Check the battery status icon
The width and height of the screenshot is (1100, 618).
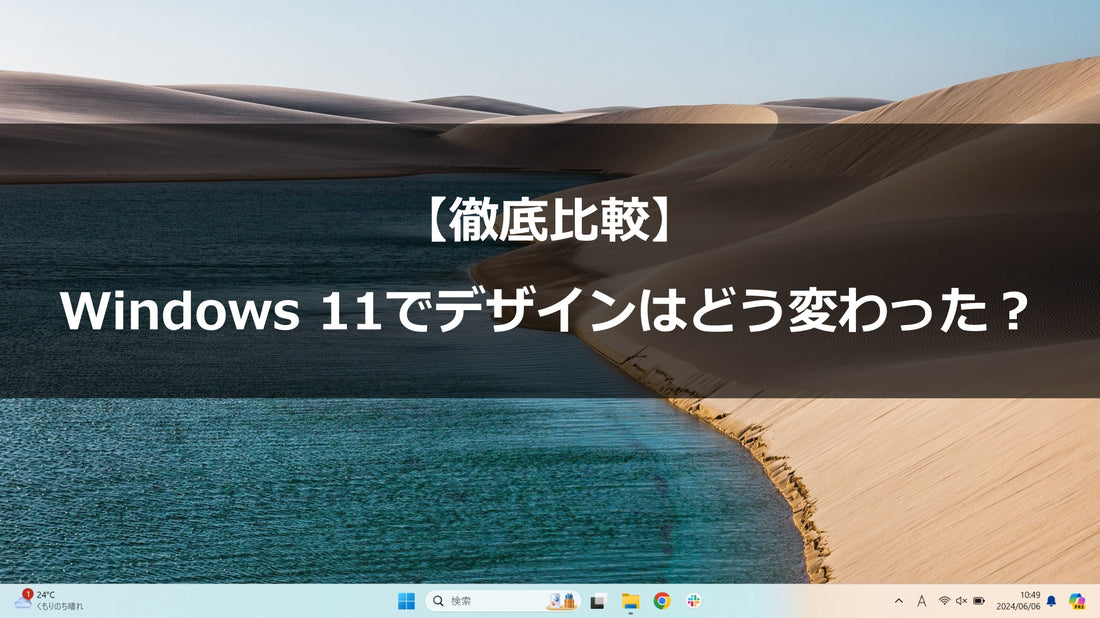click(979, 601)
